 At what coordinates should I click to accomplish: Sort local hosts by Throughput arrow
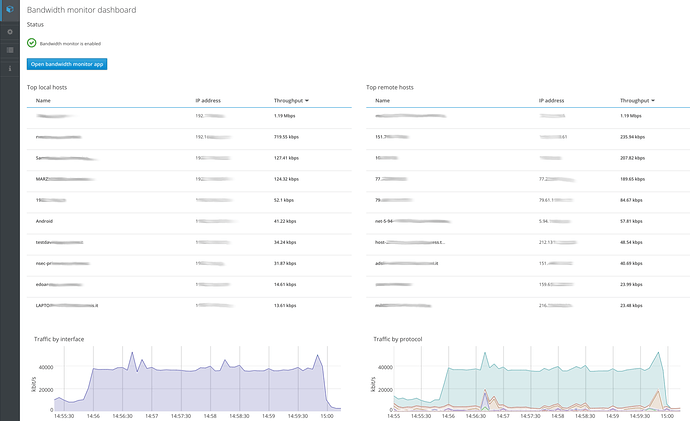307,101
